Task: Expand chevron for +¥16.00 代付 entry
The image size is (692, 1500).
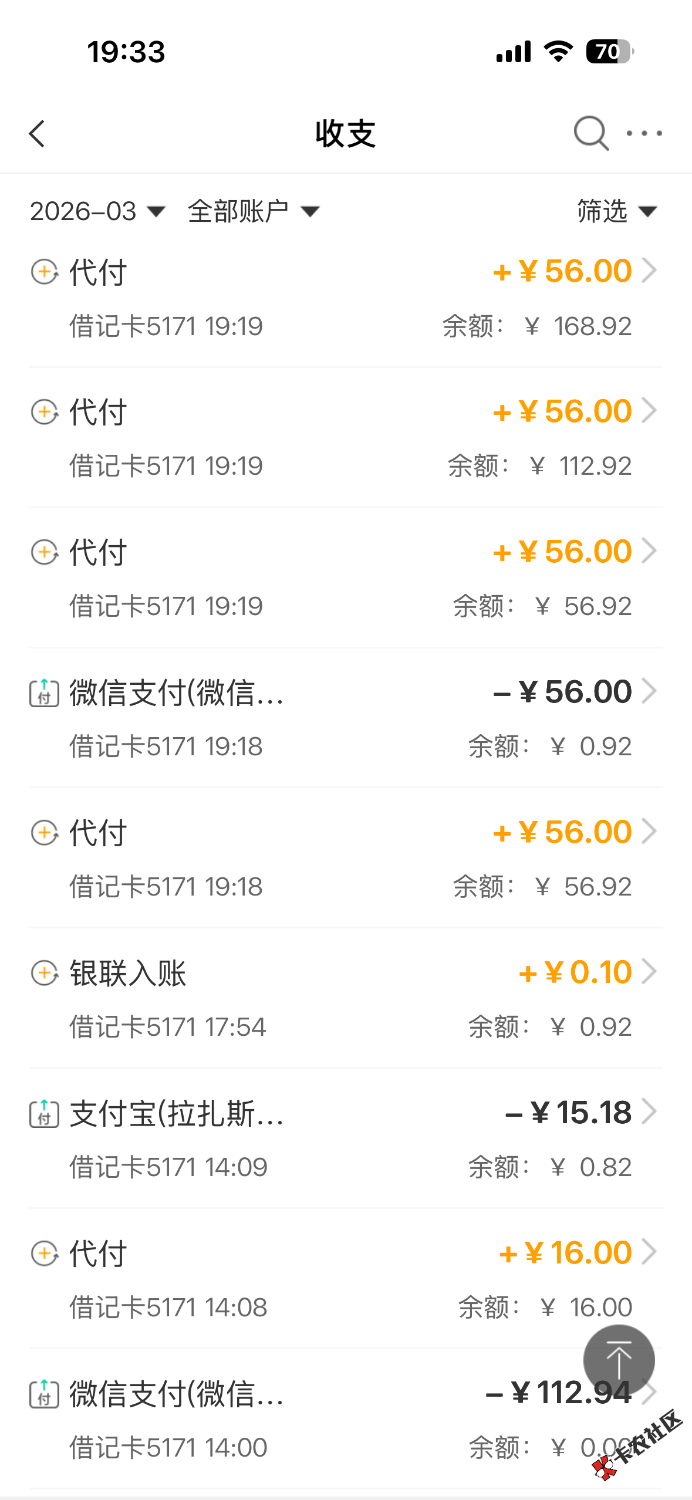Action: coord(650,1252)
